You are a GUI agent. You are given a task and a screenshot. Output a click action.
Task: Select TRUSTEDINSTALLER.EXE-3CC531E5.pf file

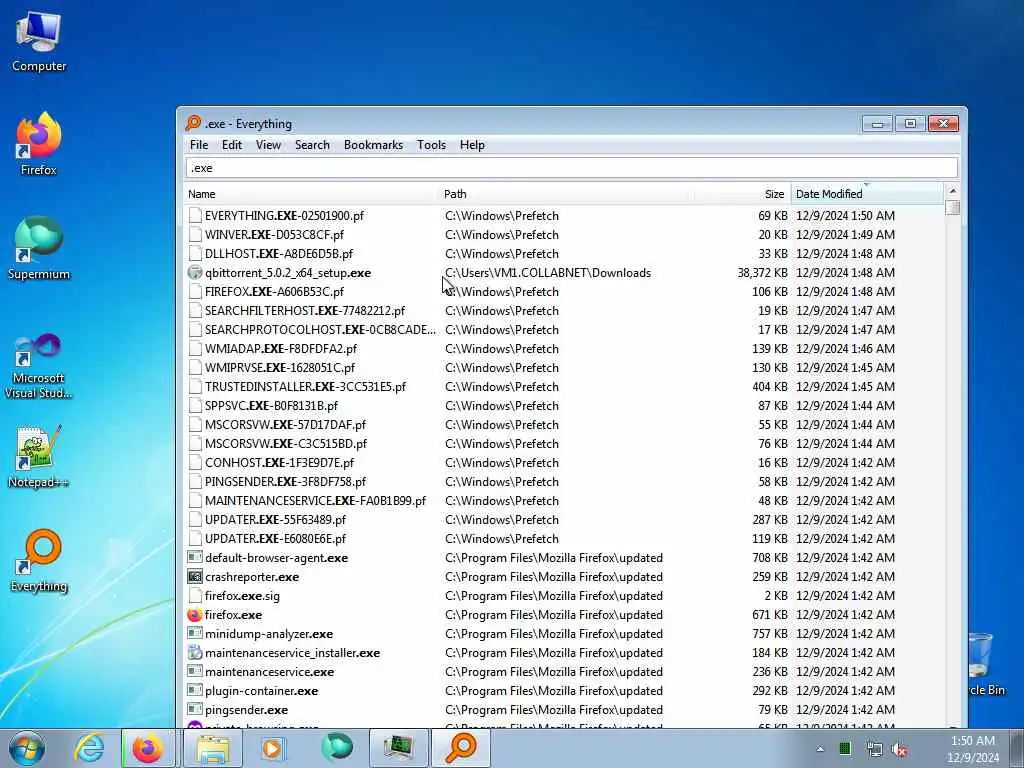point(306,387)
